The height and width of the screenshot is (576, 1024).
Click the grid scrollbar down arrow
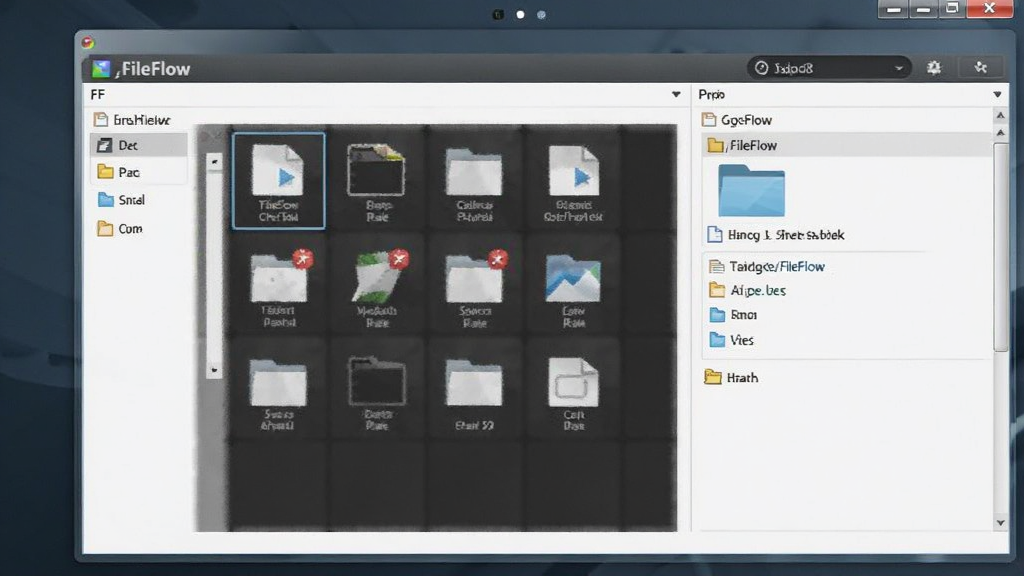[x=214, y=370]
